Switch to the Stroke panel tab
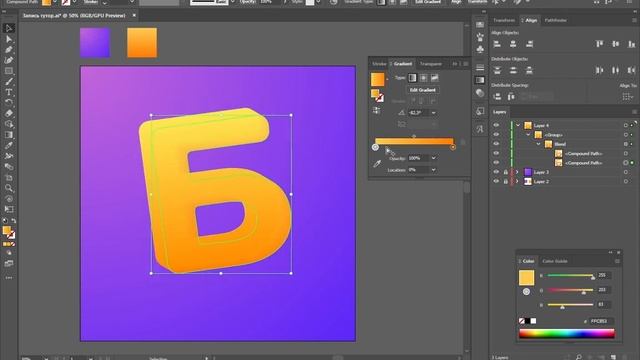Viewport: 640px width, 360px height. click(379, 64)
